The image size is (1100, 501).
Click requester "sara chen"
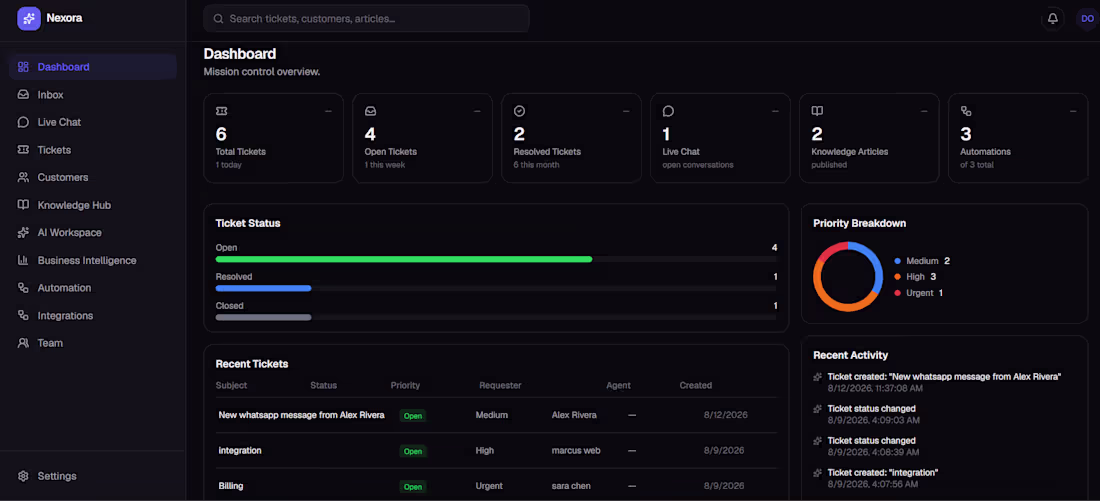(x=571, y=486)
